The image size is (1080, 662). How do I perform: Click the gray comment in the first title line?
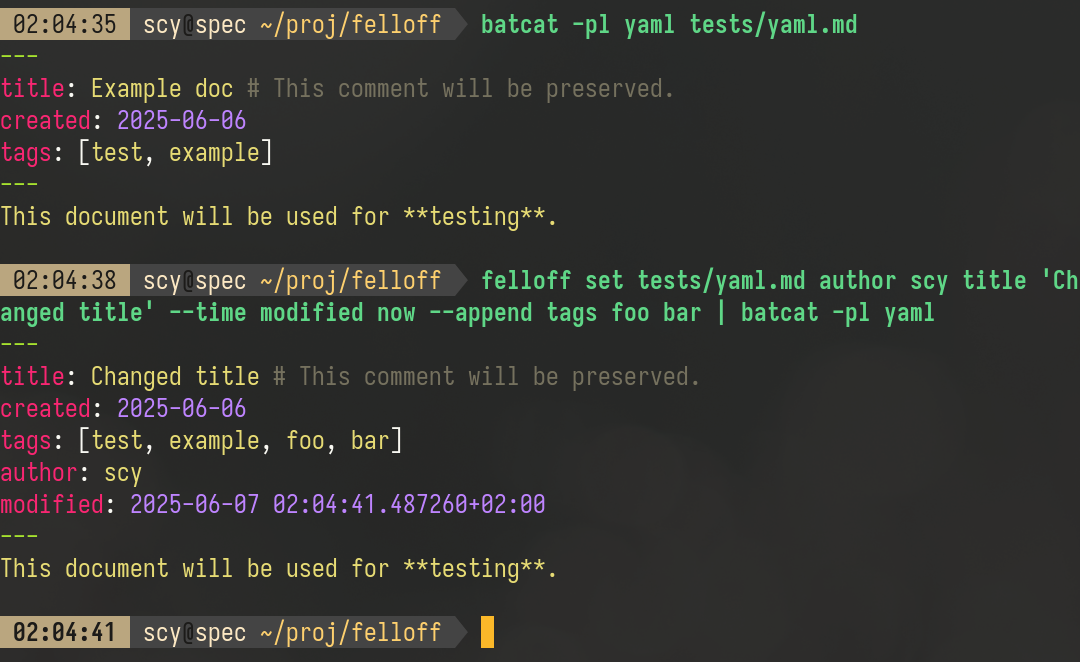pyautogui.click(x=460, y=89)
